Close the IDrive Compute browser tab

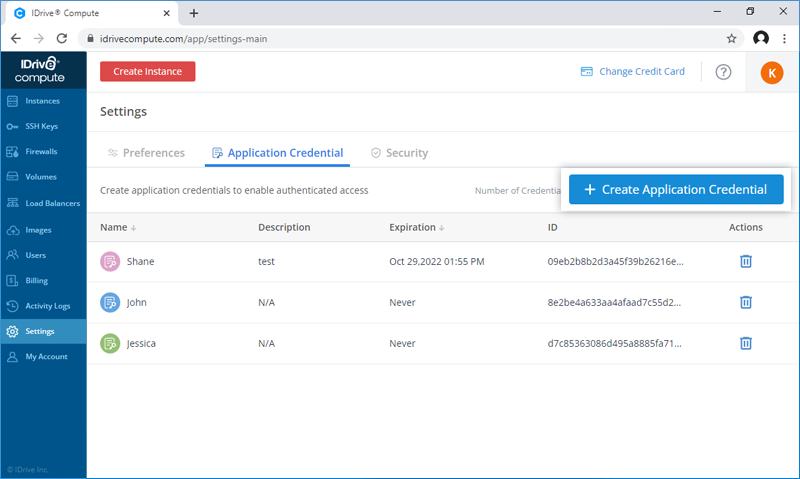pos(166,13)
